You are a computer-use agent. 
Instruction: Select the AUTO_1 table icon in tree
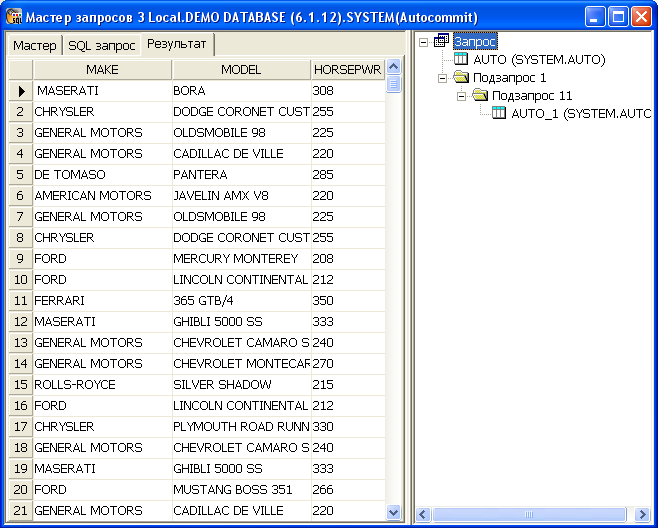tap(499, 114)
